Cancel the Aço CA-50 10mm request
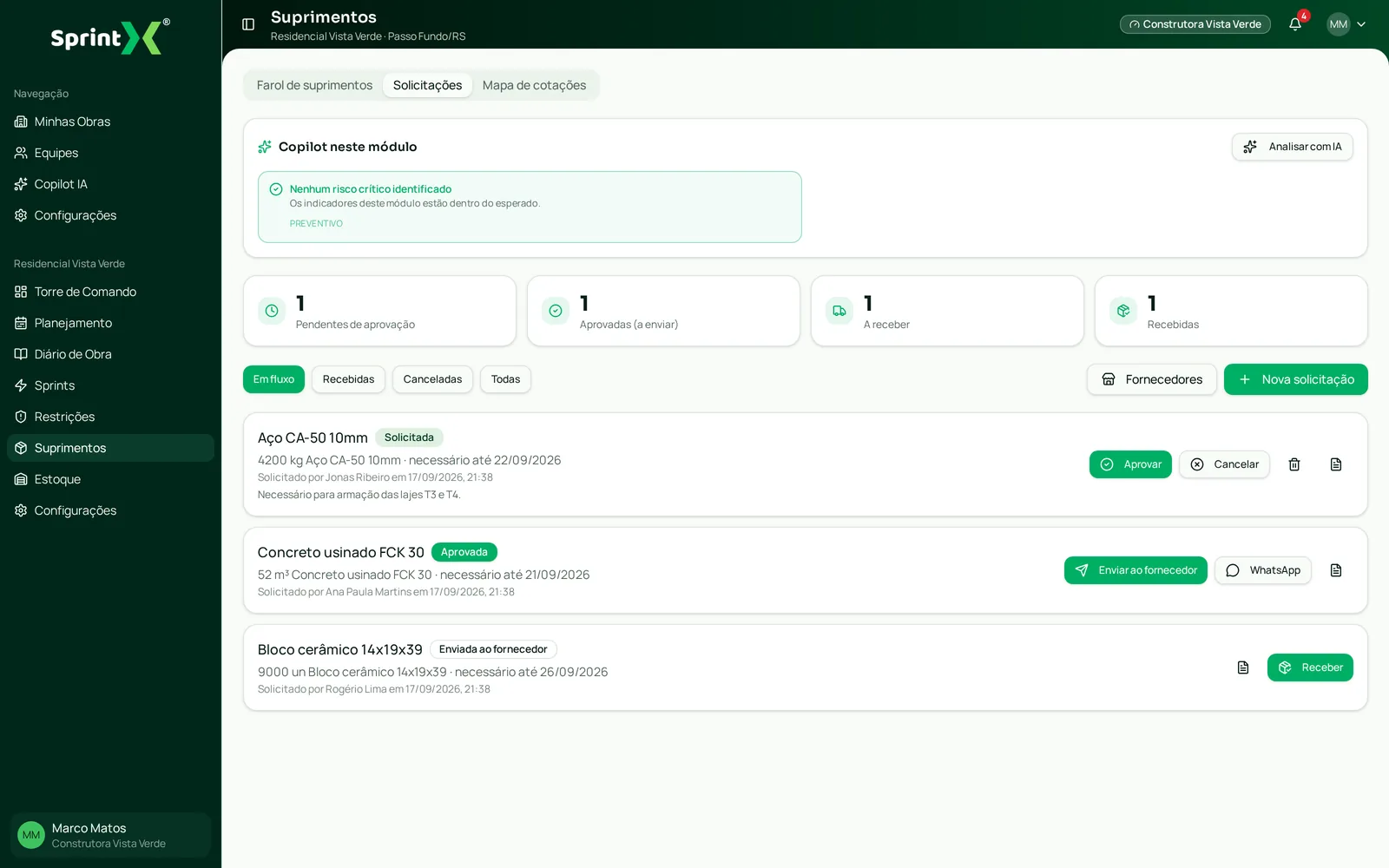The height and width of the screenshot is (868, 1389). (x=1224, y=464)
